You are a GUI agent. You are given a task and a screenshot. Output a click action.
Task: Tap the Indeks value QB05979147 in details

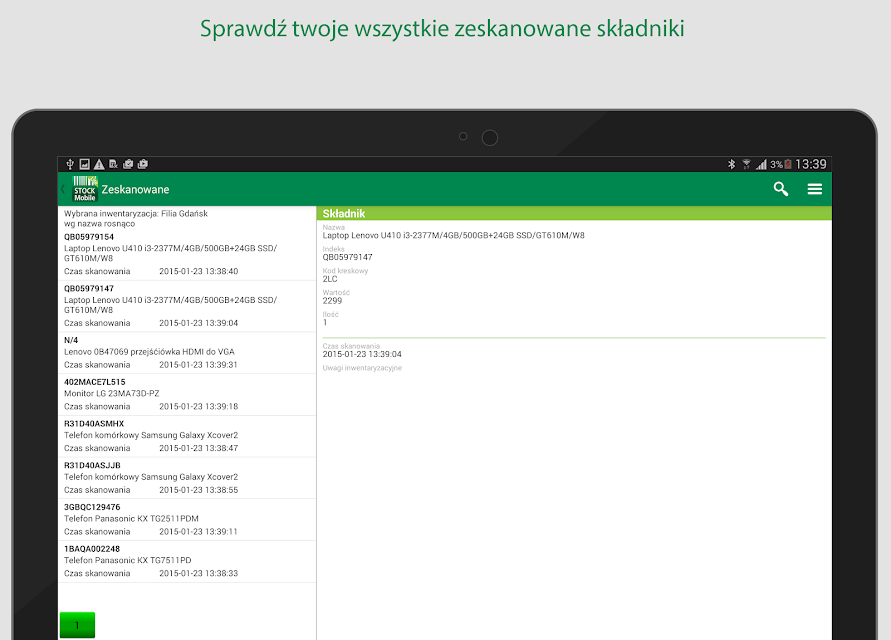(347, 257)
